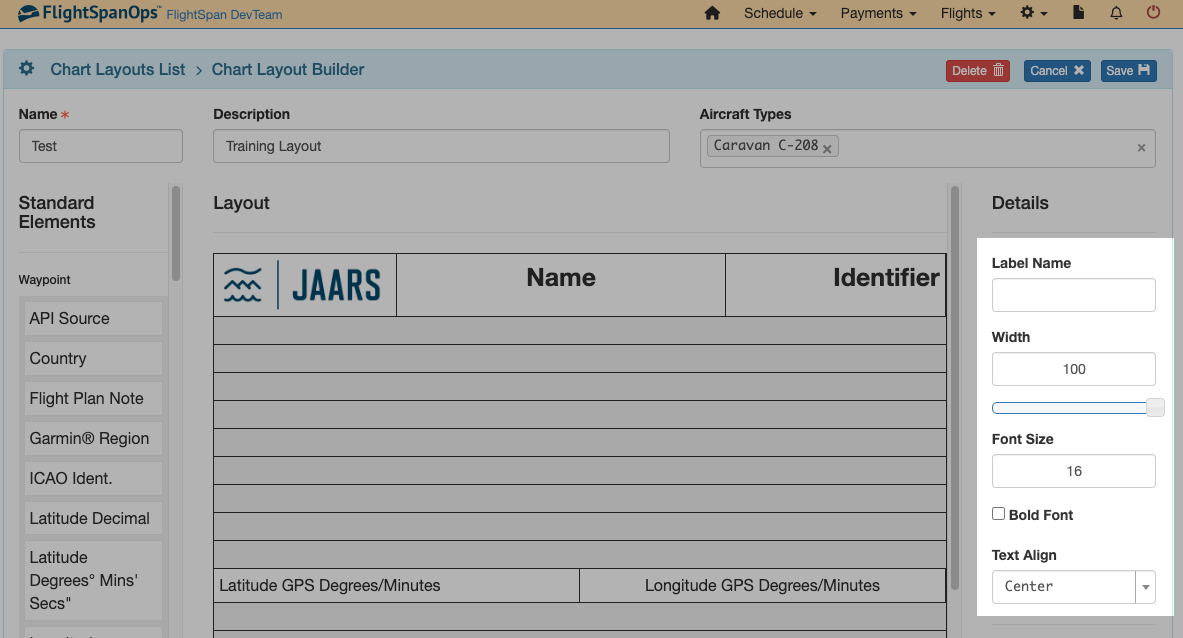Click the Standard Elements panel scrollbar

176,233
